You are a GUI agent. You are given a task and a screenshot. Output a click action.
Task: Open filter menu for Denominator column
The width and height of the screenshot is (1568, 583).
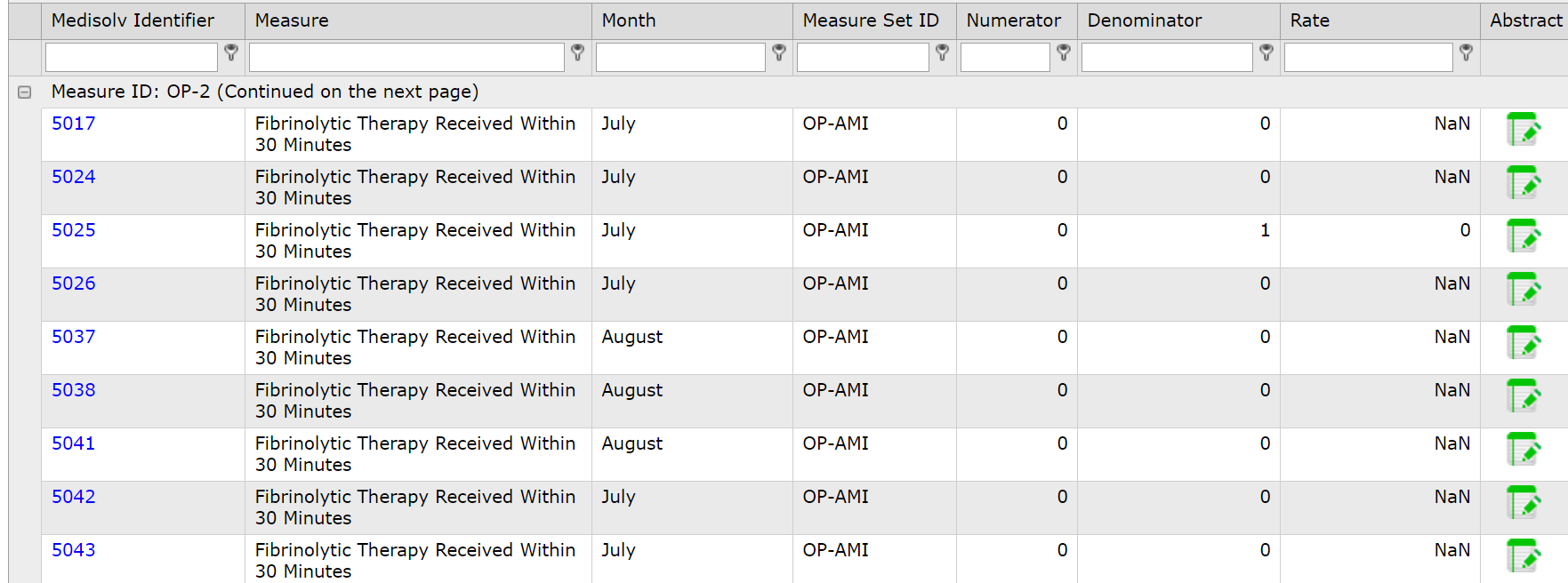coord(1266,53)
